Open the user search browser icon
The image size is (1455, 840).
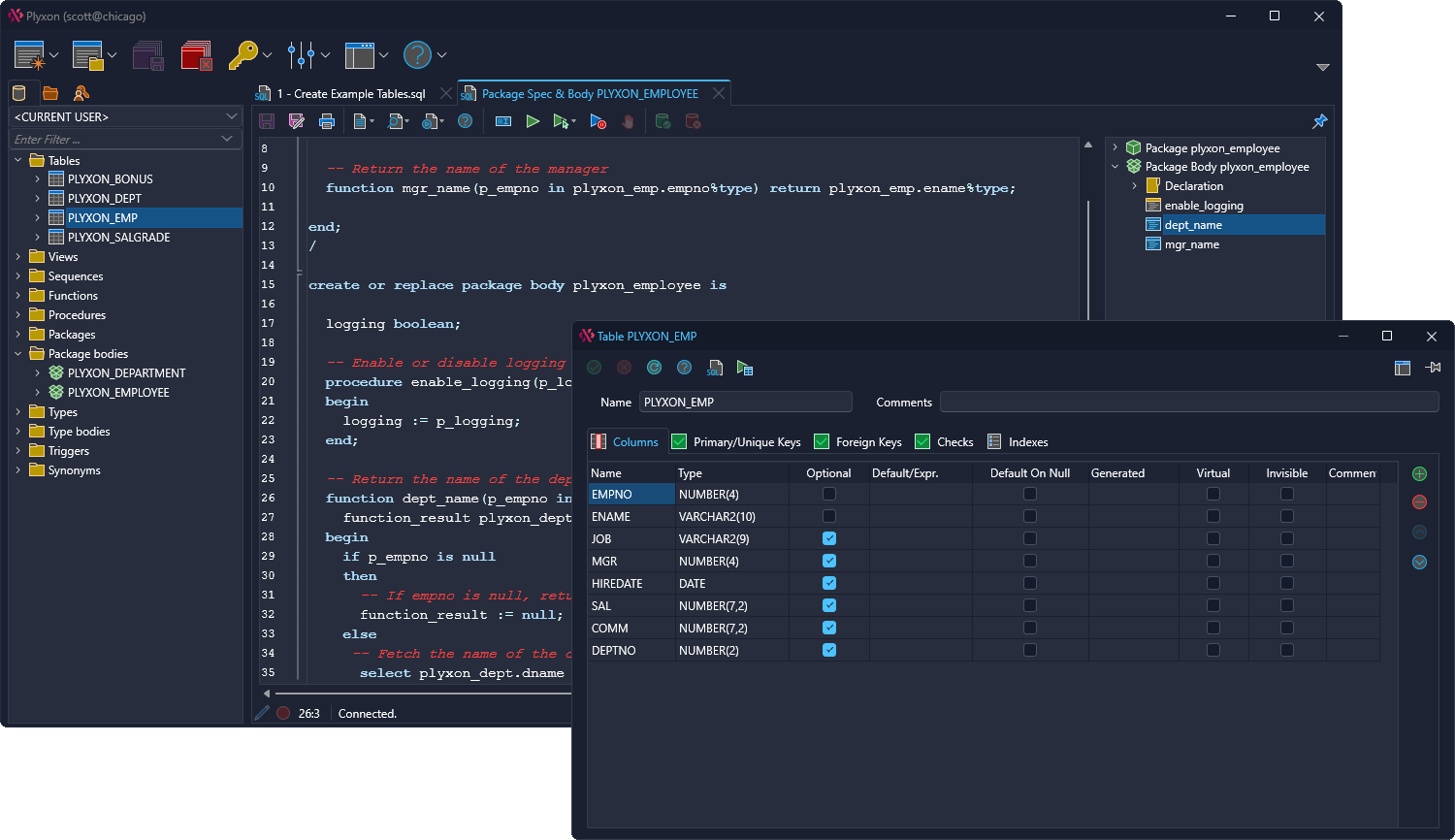coord(81,93)
